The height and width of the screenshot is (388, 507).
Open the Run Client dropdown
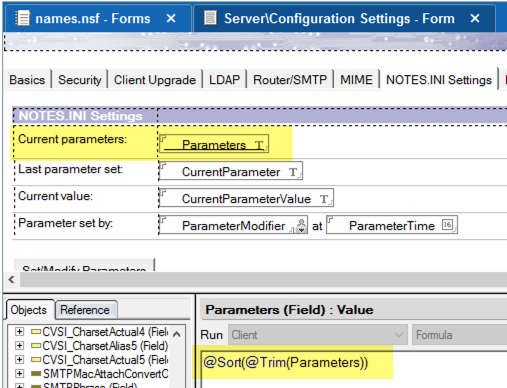pyautogui.click(x=318, y=335)
